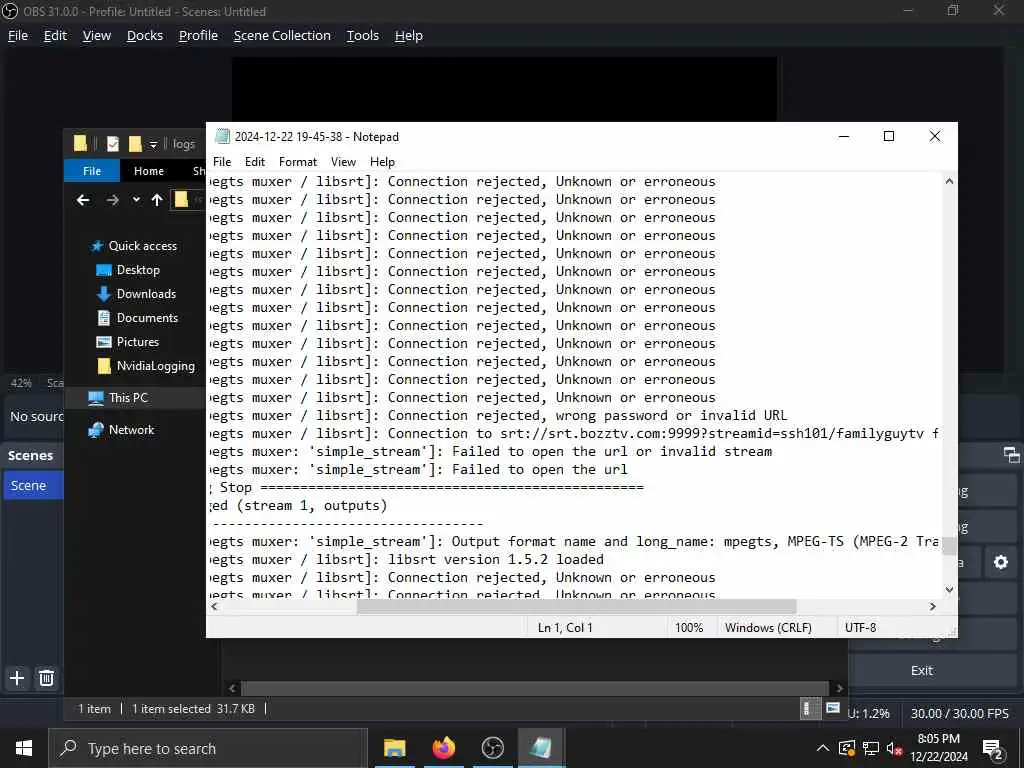This screenshot has width=1024, height=768.
Task: Show hidden system tray icons
Action: (x=823, y=748)
